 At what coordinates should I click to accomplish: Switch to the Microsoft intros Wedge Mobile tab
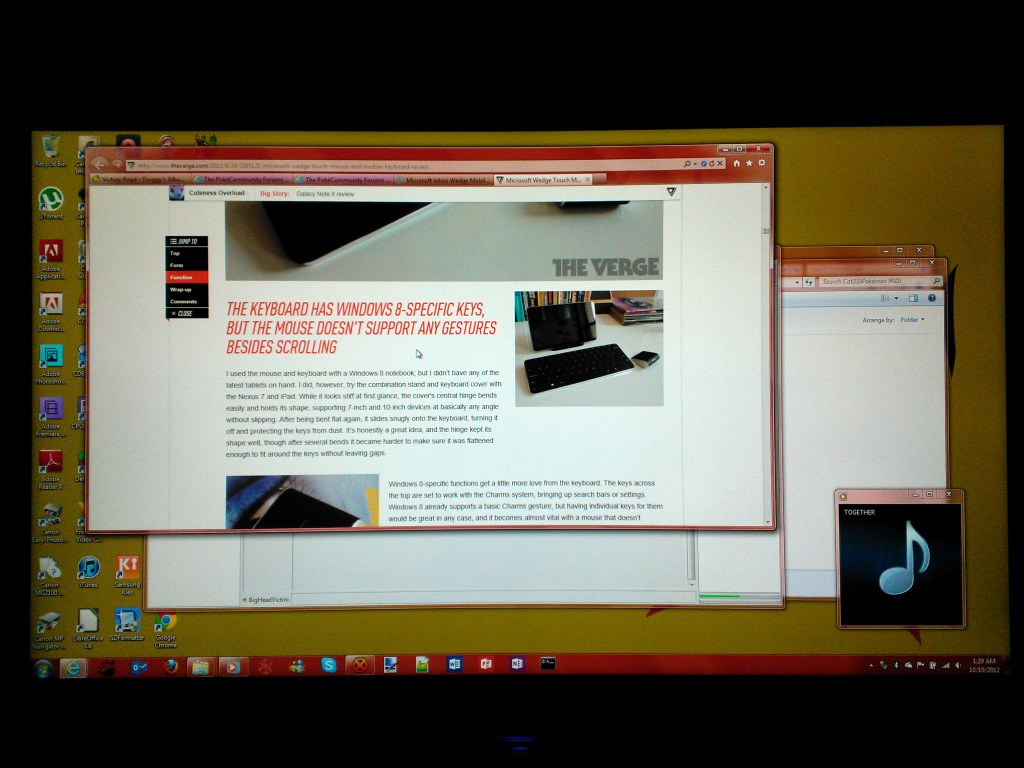click(x=443, y=180)
